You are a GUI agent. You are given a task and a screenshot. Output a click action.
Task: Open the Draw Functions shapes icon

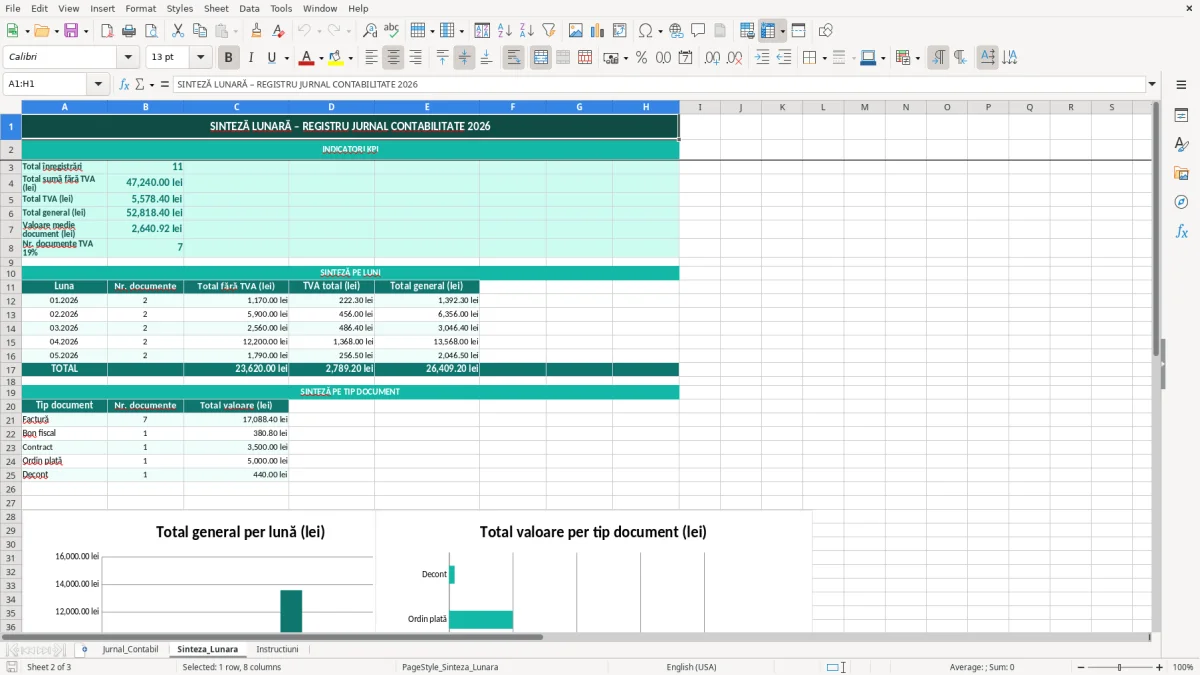826,31
